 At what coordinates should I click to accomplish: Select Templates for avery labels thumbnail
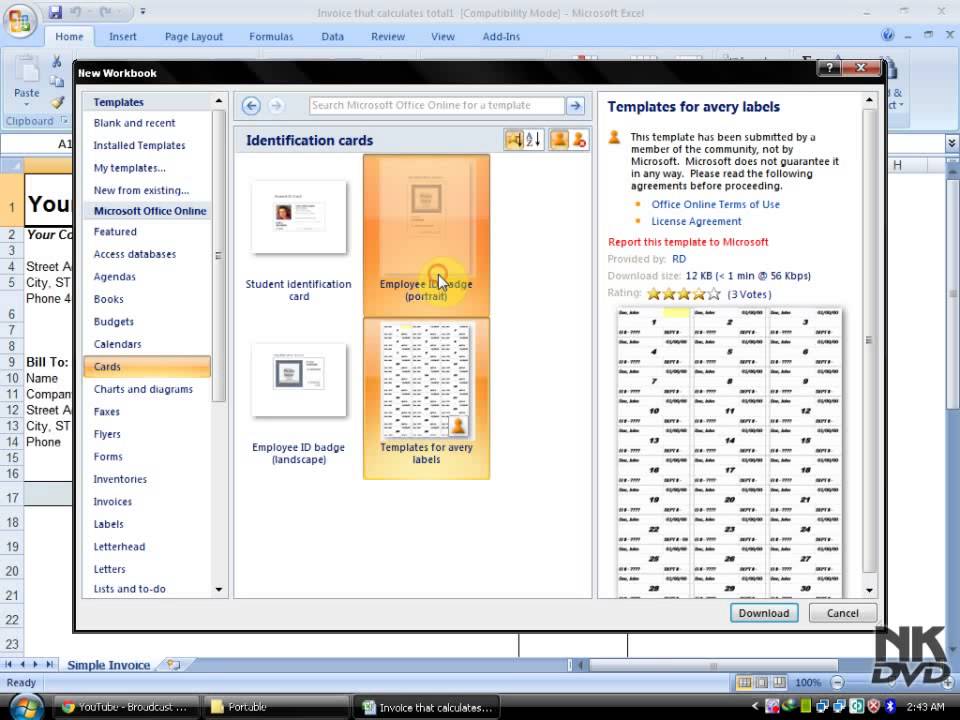(426, 399)
